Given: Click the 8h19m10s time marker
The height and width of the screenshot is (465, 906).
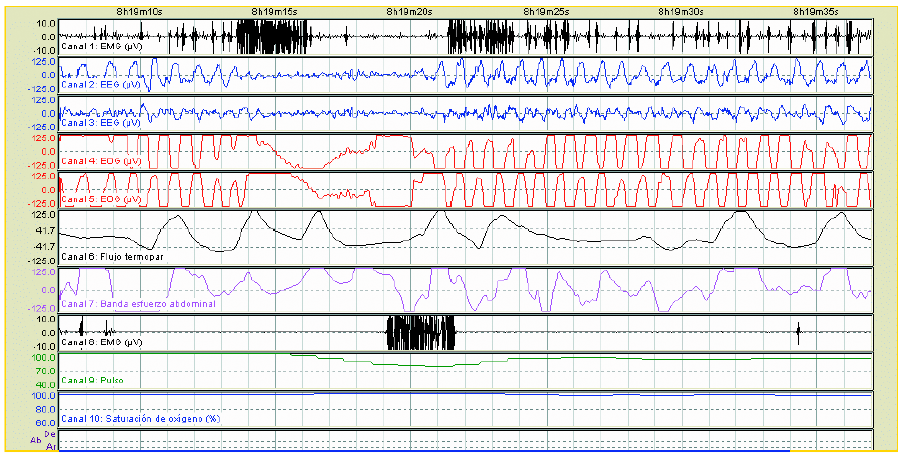Looking at the screenshot, I should [x=139, y=10].
